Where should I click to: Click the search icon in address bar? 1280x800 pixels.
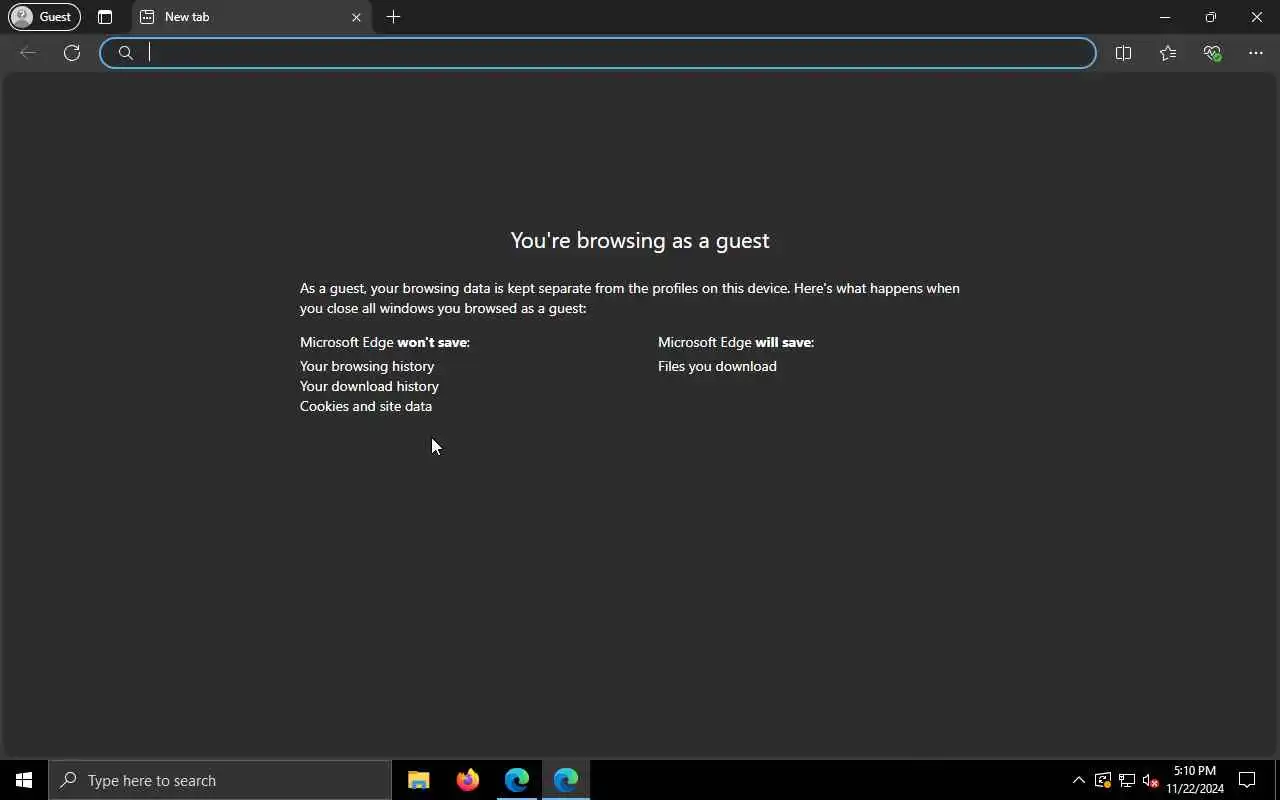(125, 53)
